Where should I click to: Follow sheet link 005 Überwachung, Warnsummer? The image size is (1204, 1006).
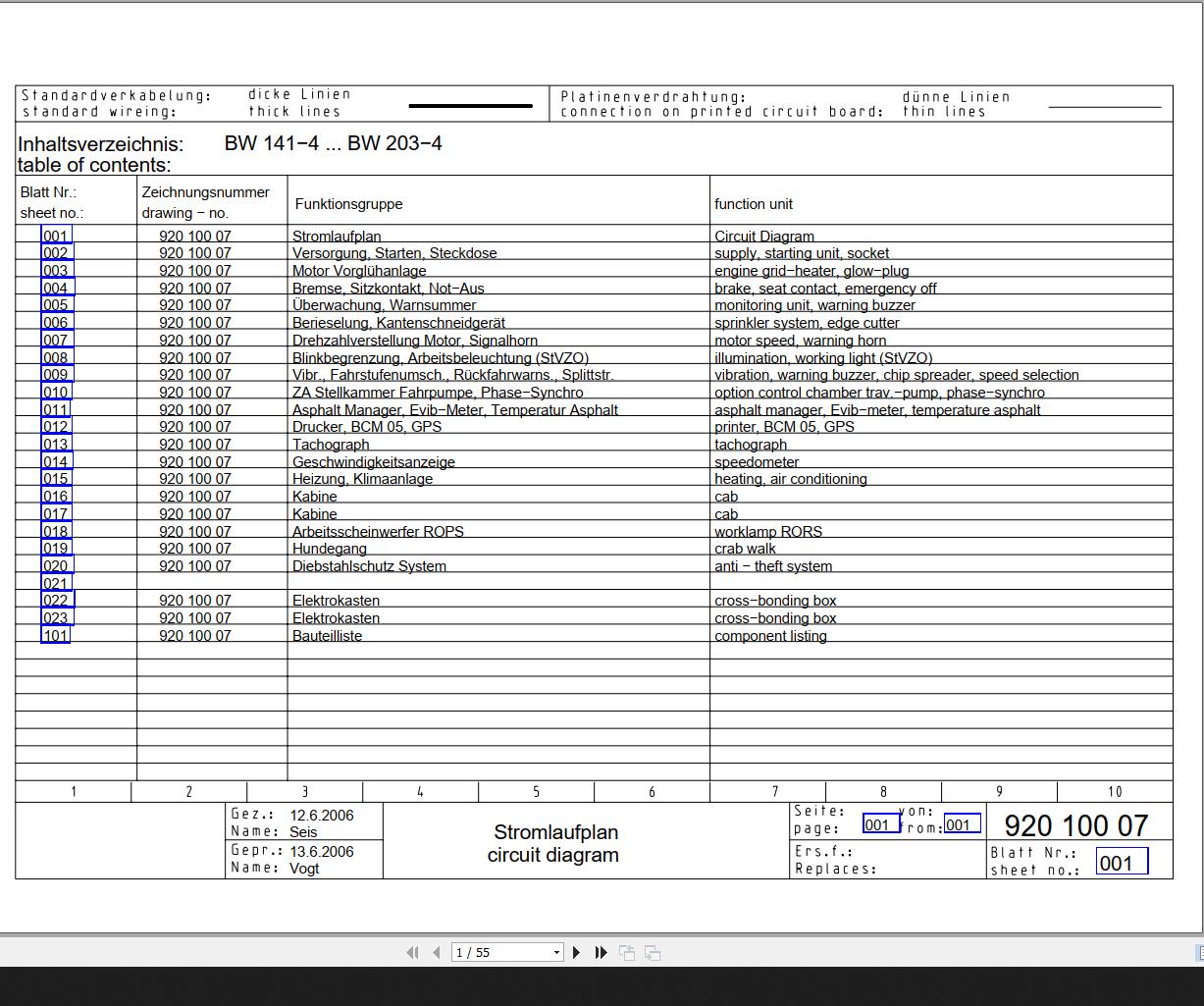[x=56, y=305]
